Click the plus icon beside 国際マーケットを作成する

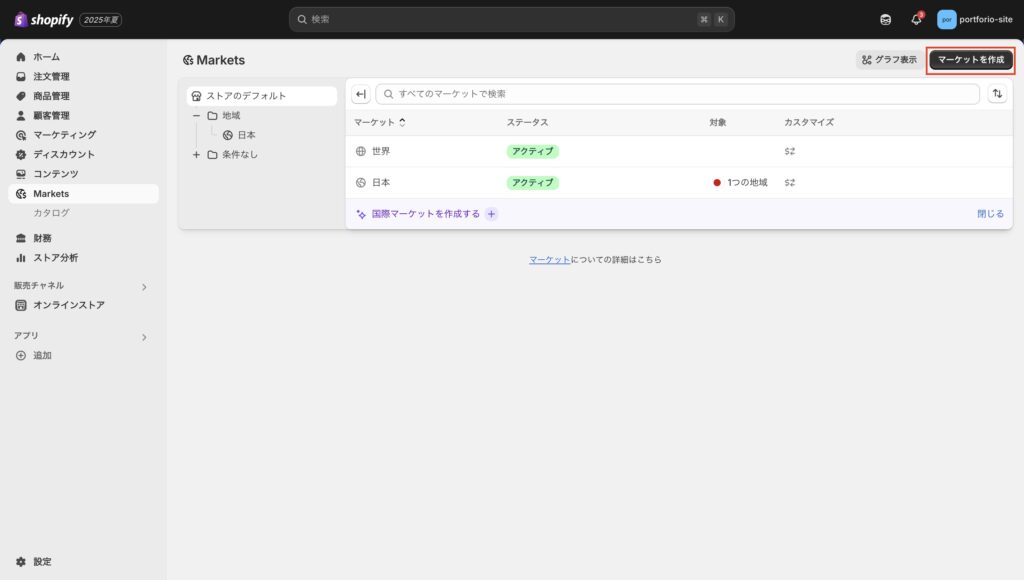tap(491, 214)
